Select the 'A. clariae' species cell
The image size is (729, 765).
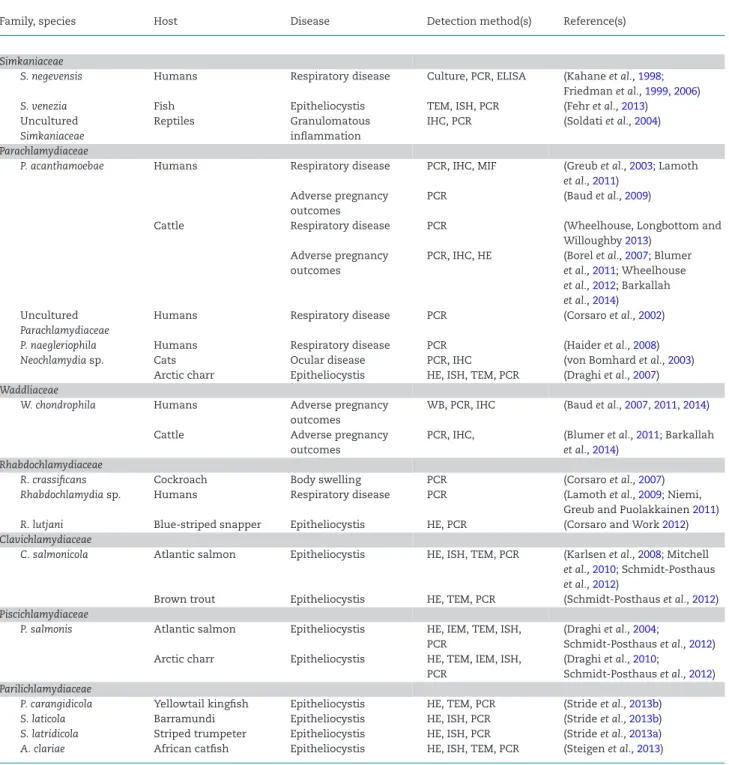point(42,749)
